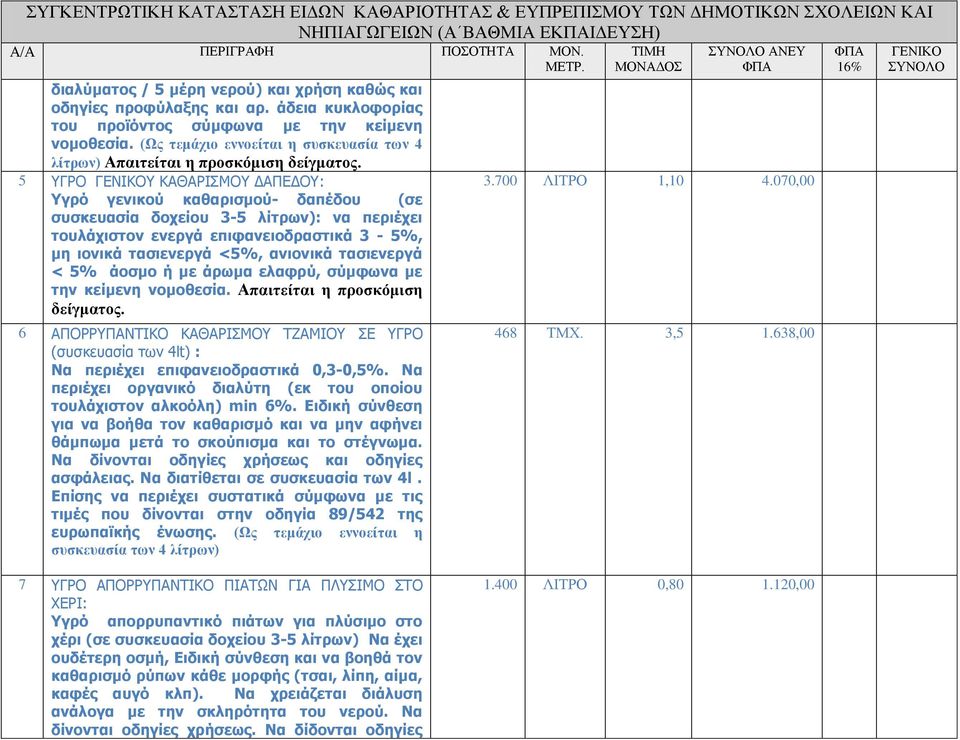Click the 'ΤΙΜΗ ΜΟΝΑΔΟΣ' column header

(x=648, y=59)
